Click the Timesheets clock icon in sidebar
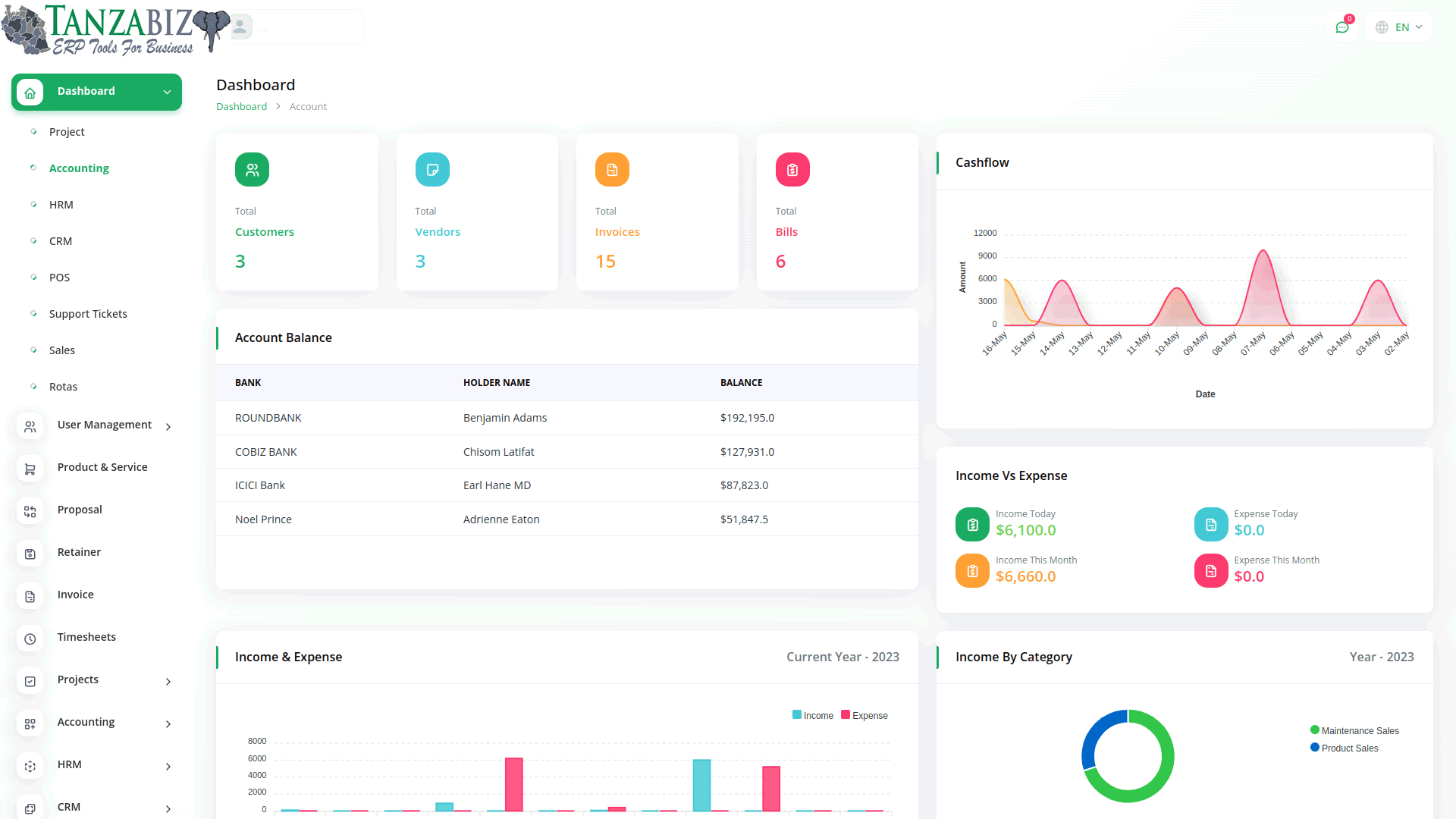This screenshot has height=819, width=1456. (30, 639)
